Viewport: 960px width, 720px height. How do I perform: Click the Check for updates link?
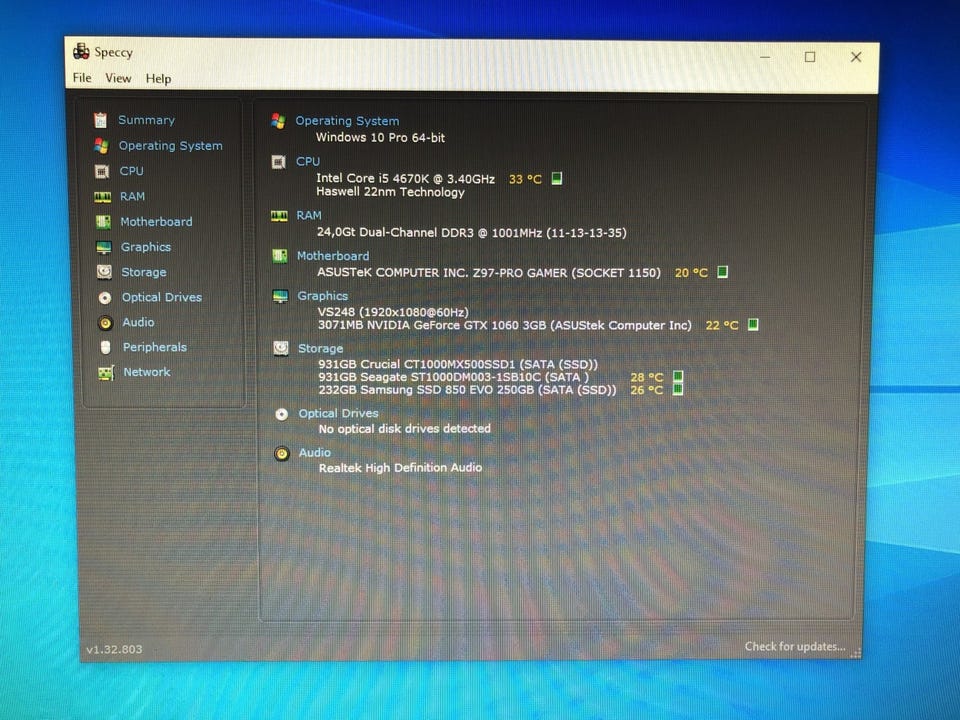(x=795, y=647)
